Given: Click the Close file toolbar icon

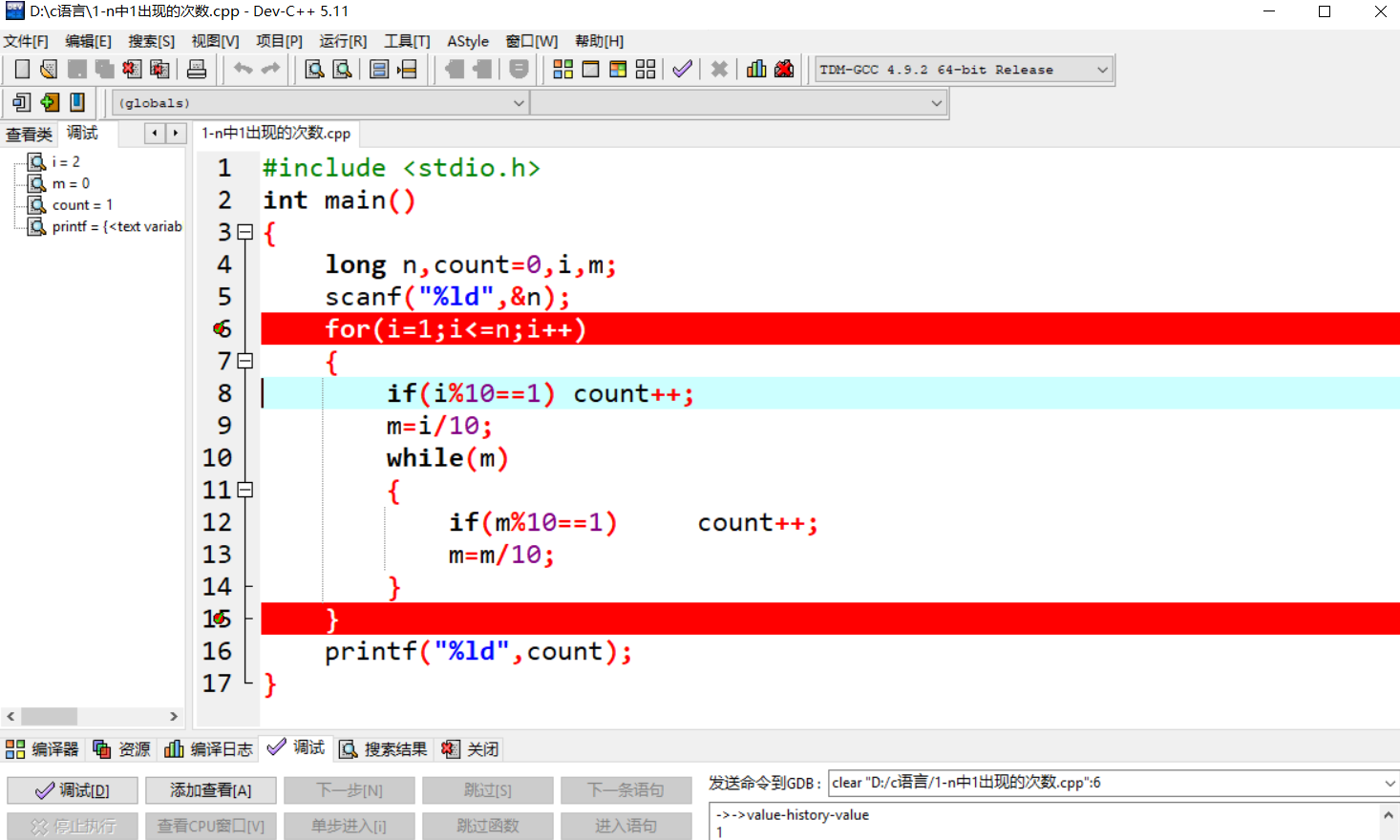Looking at the screenshot, I should pyautogui.click(x=132, y=69).
